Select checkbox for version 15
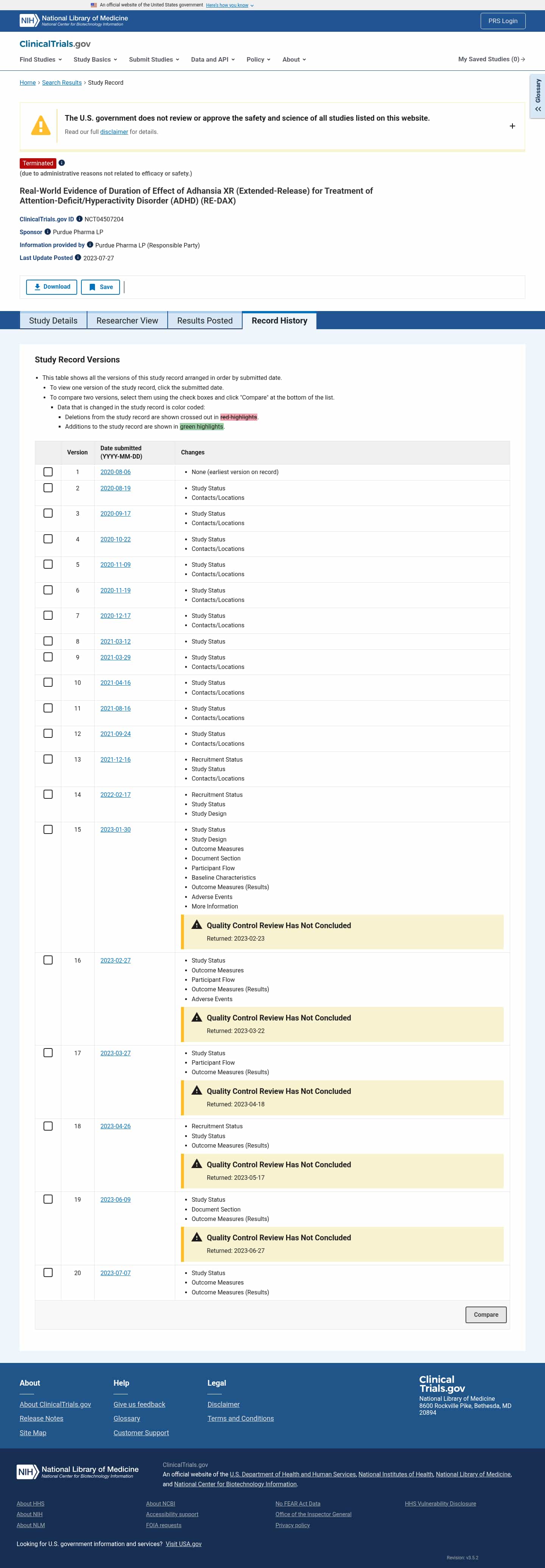 48,829
